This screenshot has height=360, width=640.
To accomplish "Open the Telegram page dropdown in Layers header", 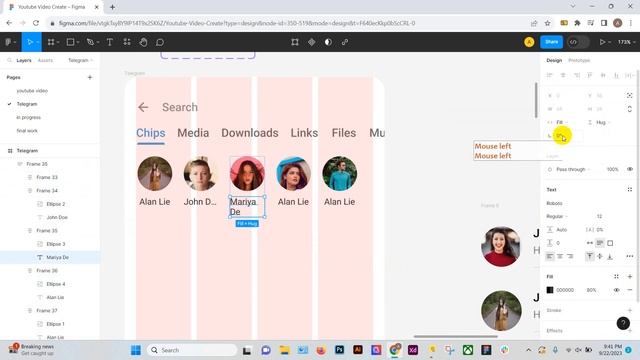I will (x=80, y=60).
